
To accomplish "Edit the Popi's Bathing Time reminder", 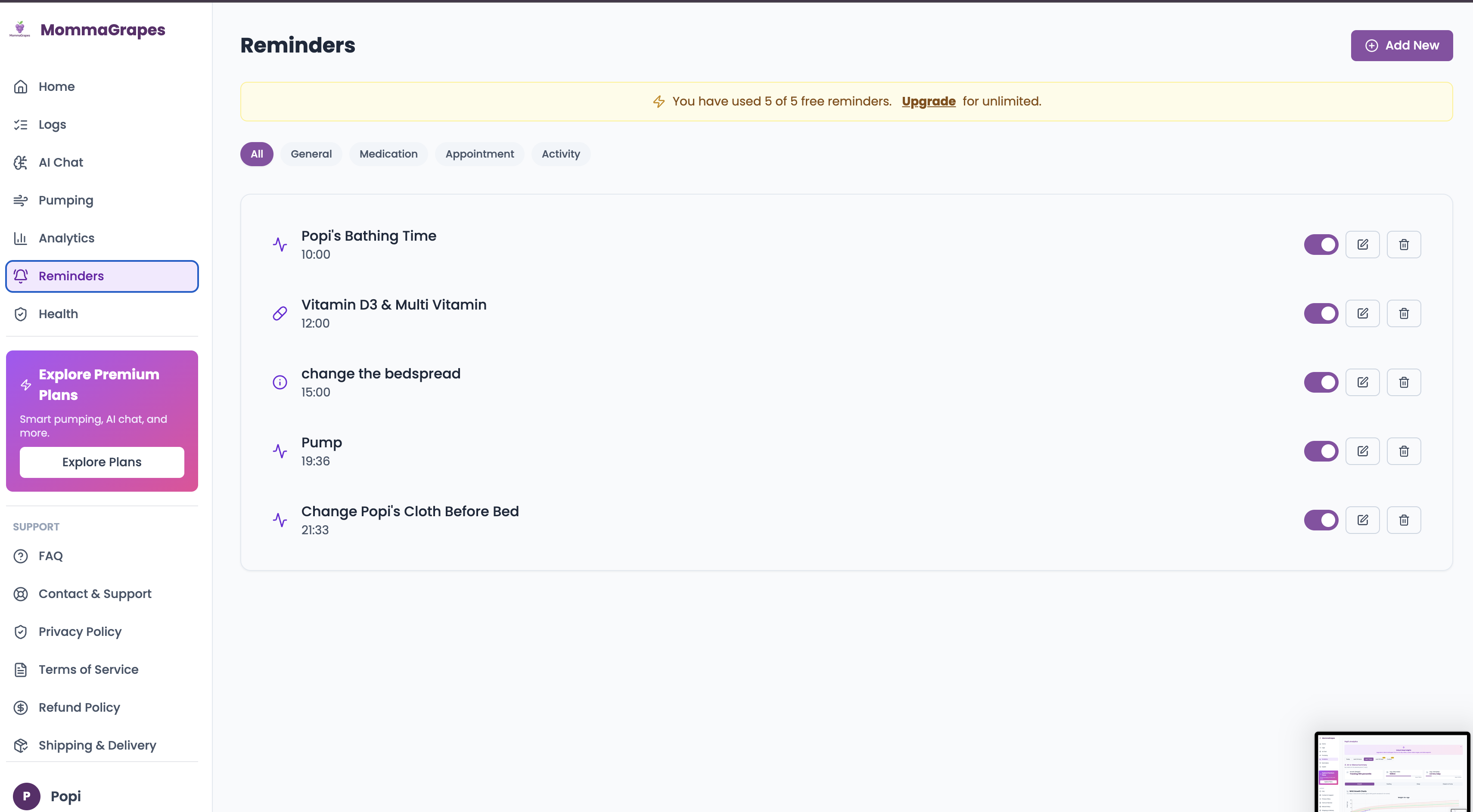I will (x=1362, y=245).
